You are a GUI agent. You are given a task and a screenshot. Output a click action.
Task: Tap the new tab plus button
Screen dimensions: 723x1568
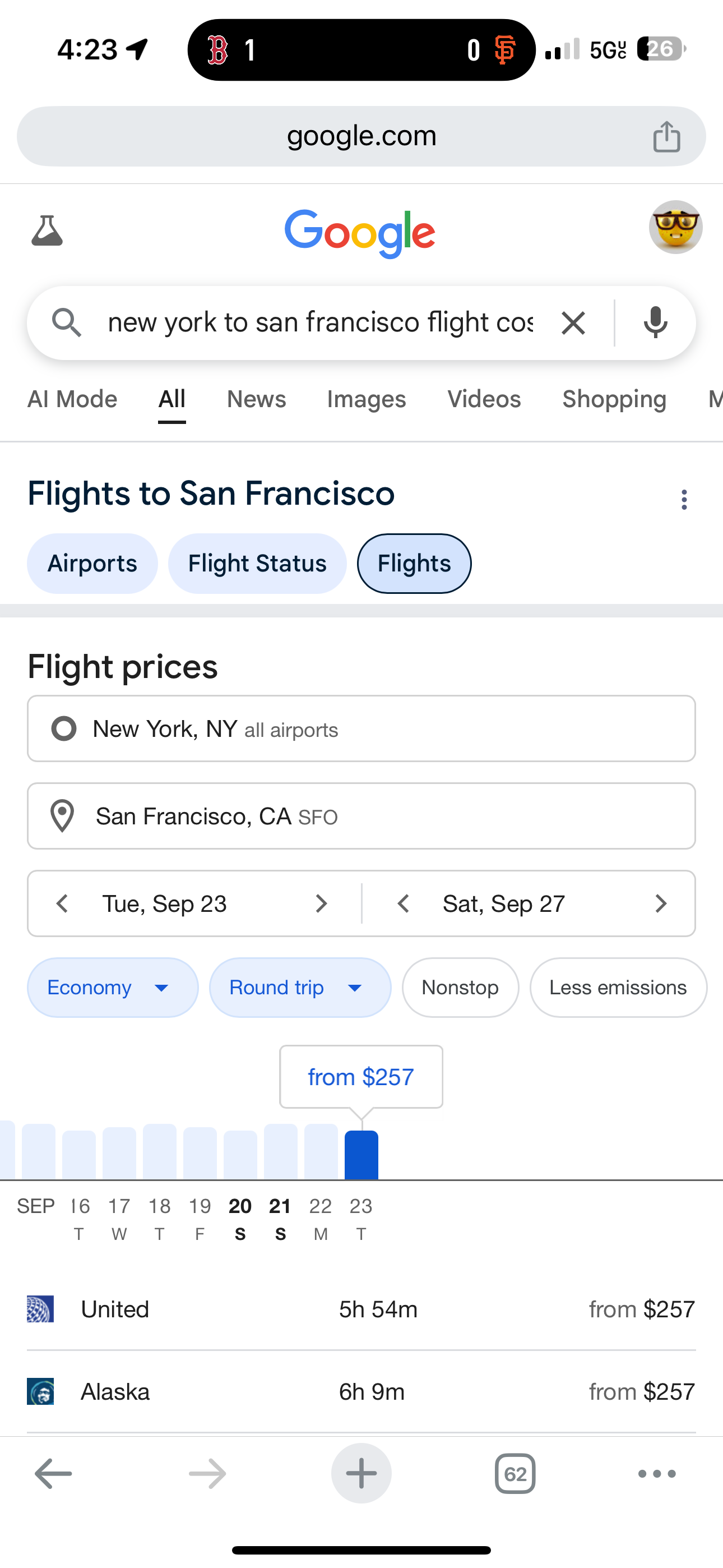point(361,1474)
